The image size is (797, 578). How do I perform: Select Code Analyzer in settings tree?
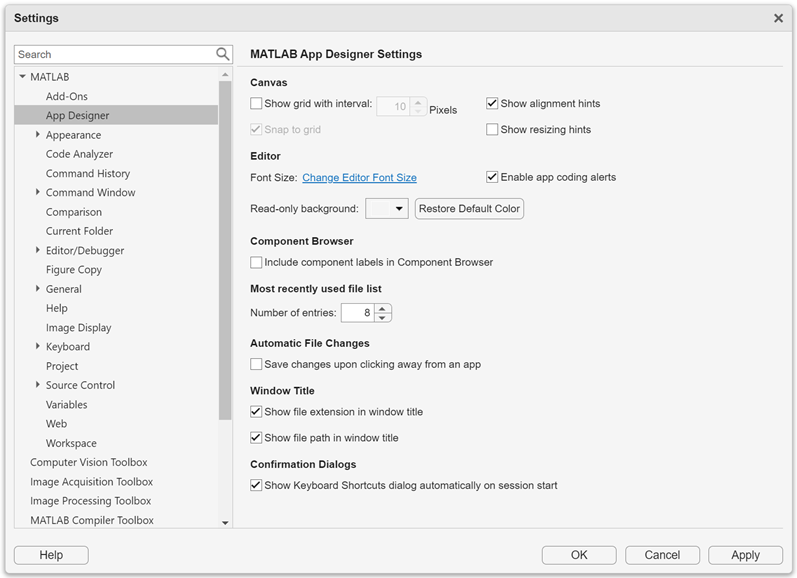tap(79, 154)
